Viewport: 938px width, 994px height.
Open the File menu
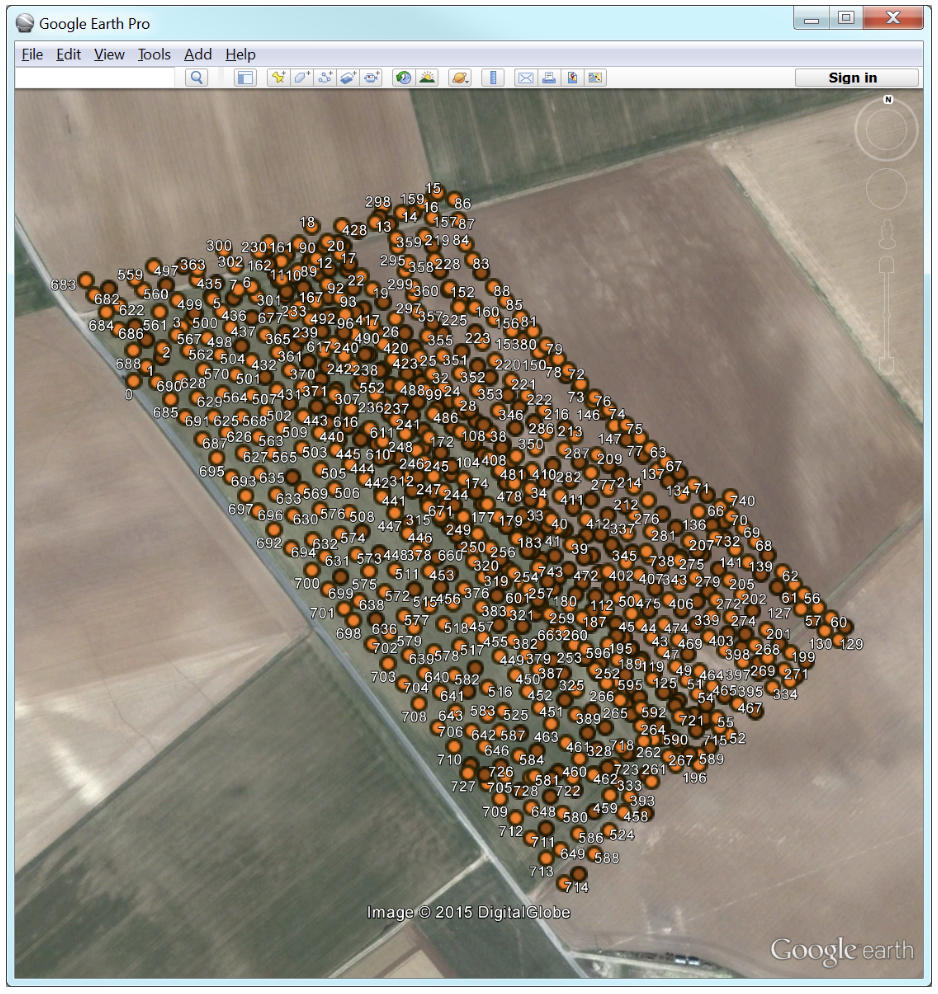[32, 55]
